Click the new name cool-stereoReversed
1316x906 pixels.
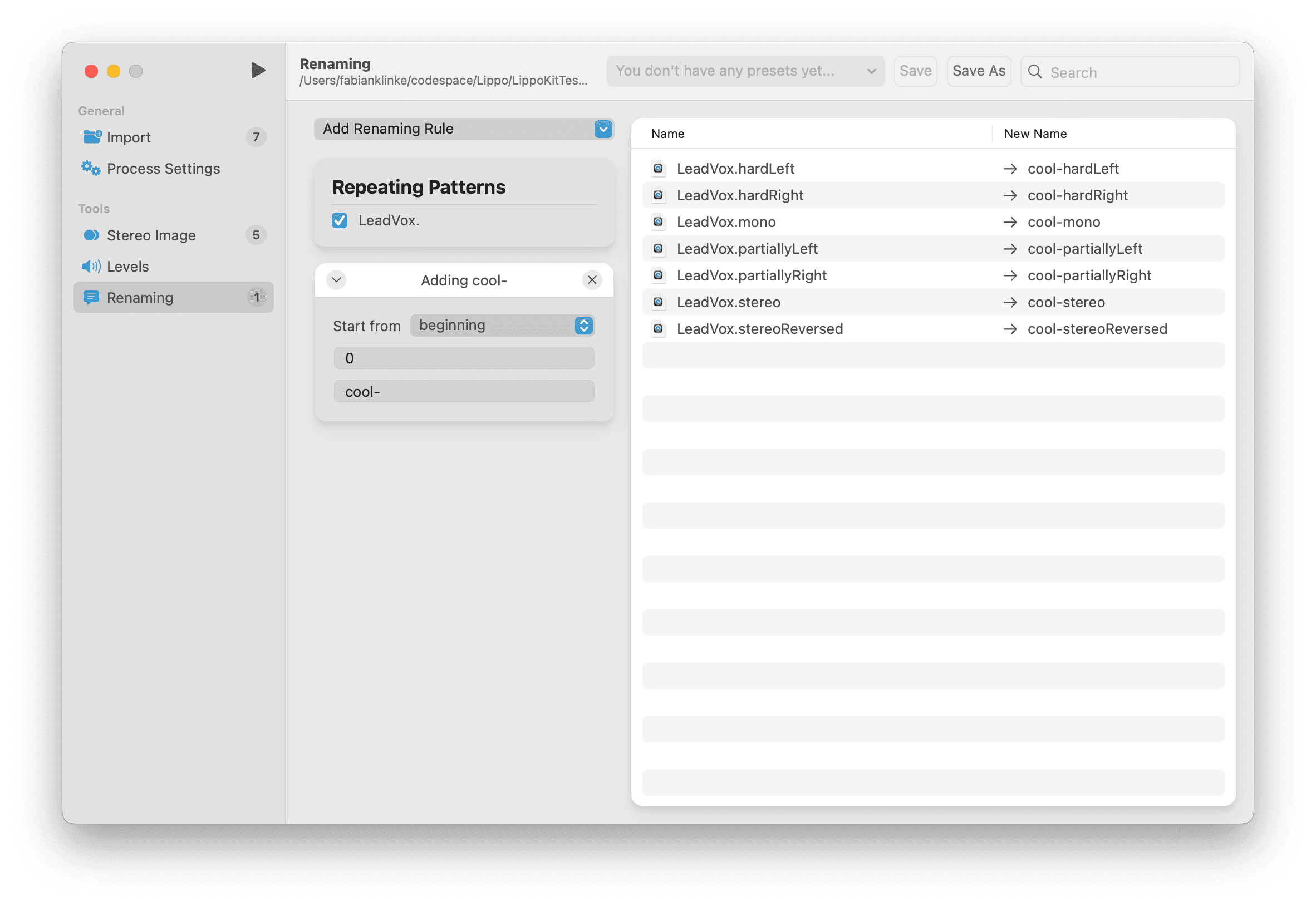(1097, 329)
